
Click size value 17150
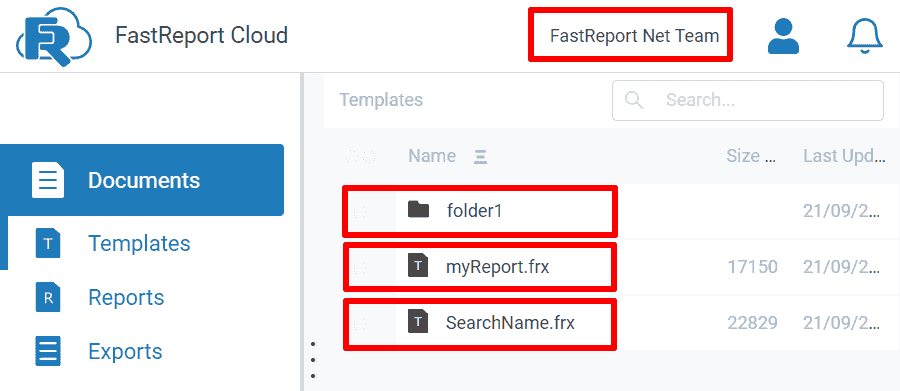click(x=752, y=267)
